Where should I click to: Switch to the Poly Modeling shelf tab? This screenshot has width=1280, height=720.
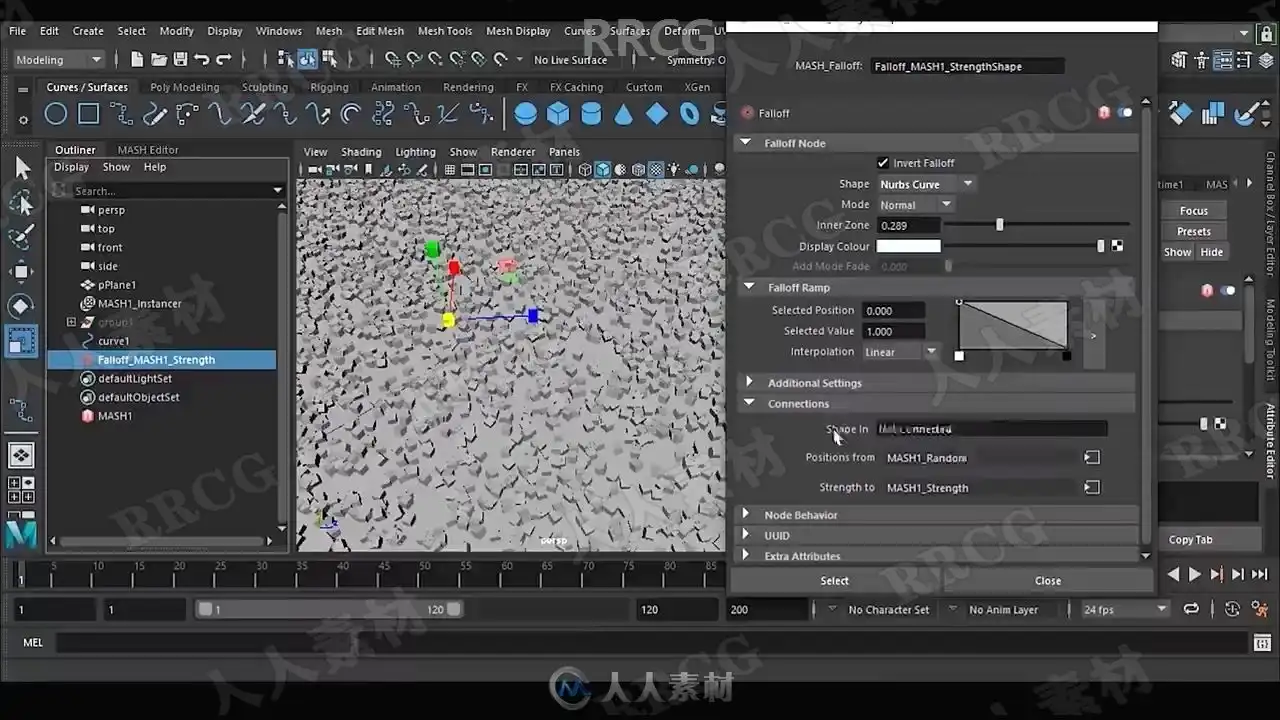185,87
